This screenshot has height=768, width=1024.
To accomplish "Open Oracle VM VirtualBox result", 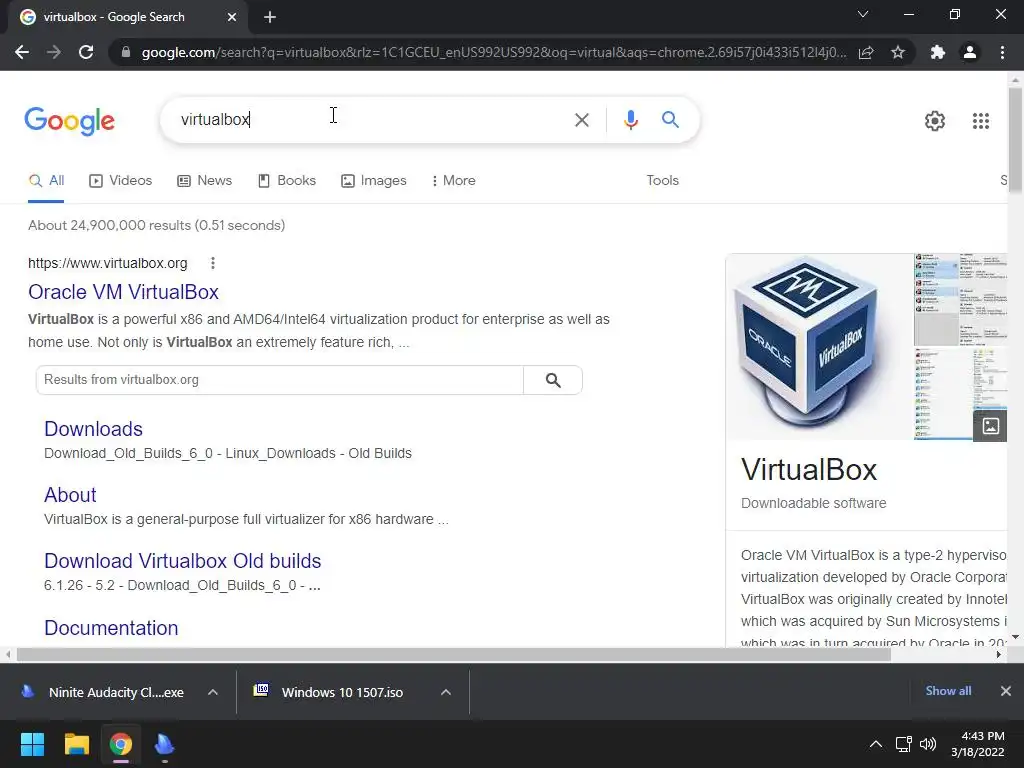I will pyautogui.click(x=123, y=292).
